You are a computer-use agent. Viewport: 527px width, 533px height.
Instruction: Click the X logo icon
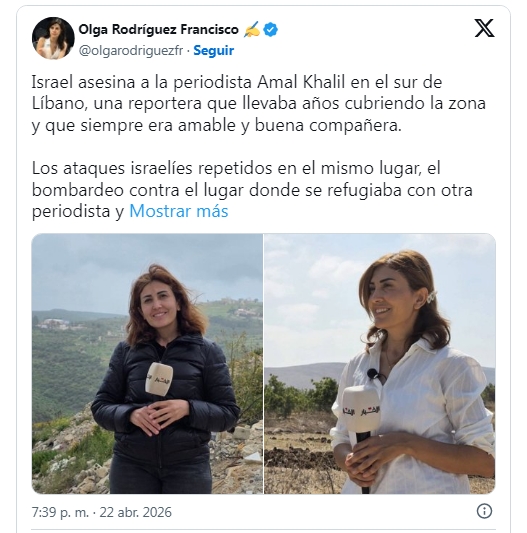tap(484, 28)
